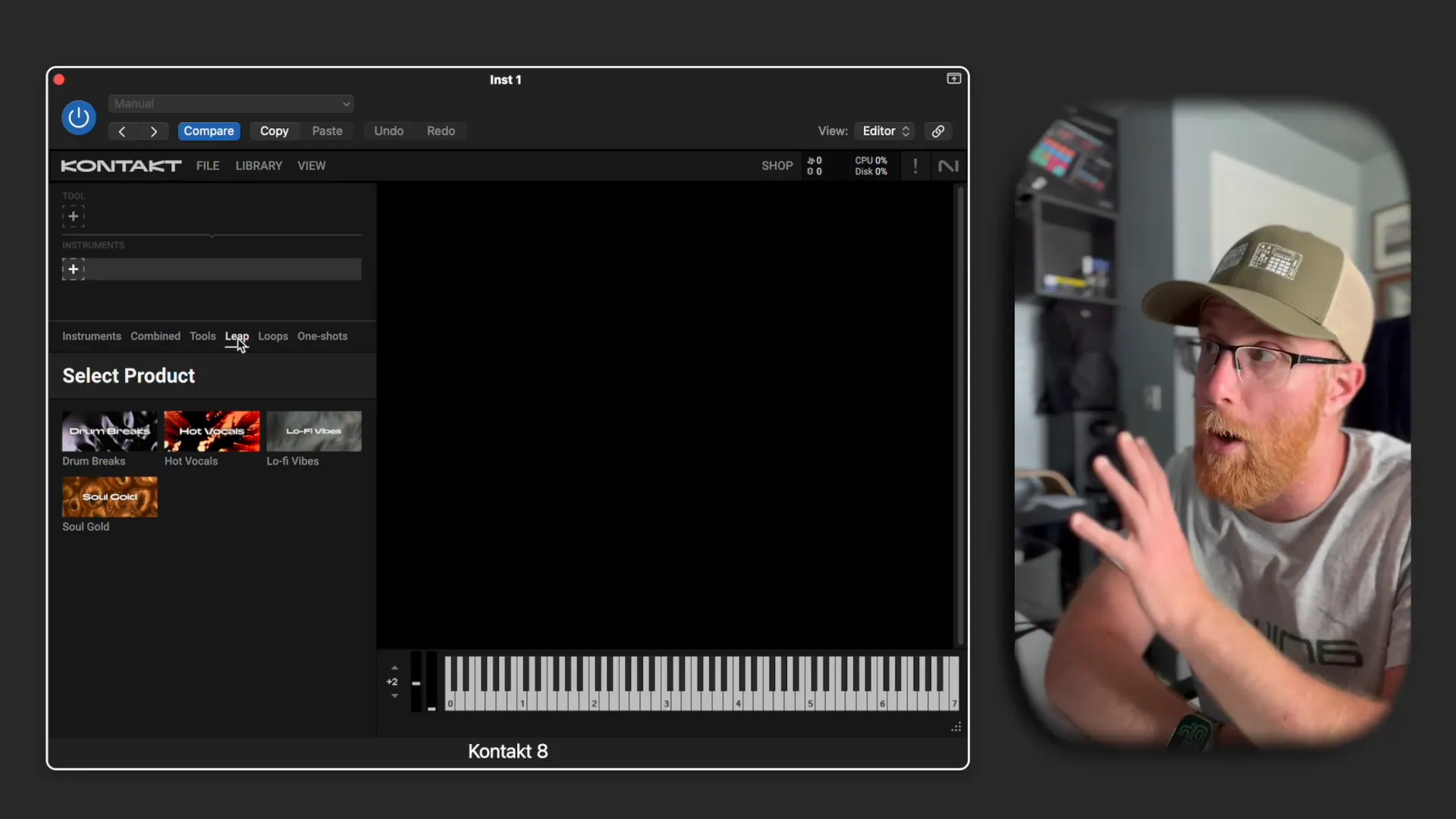Viewport: 1456px width, 819px height.
Task: Select the Hot Vocals product thumbnail
Action: coord(212,431)
